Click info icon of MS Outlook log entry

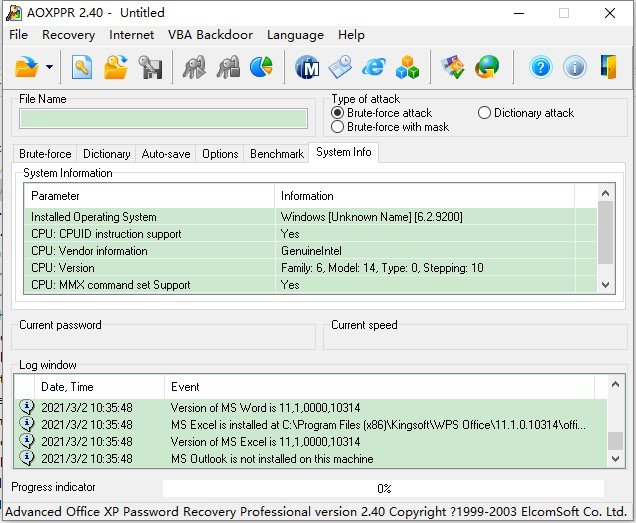27,458
